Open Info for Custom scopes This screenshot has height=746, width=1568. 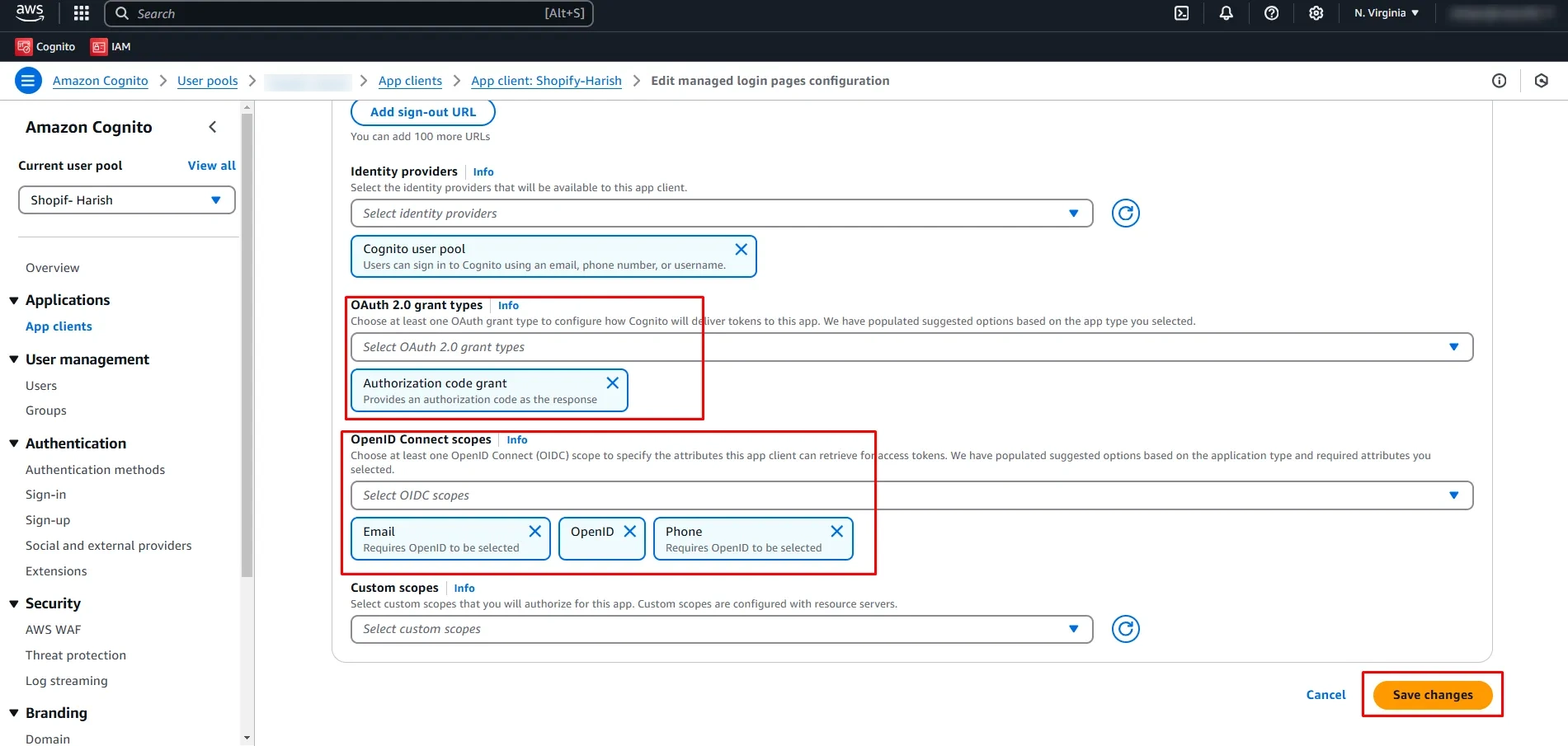(464, 589)
